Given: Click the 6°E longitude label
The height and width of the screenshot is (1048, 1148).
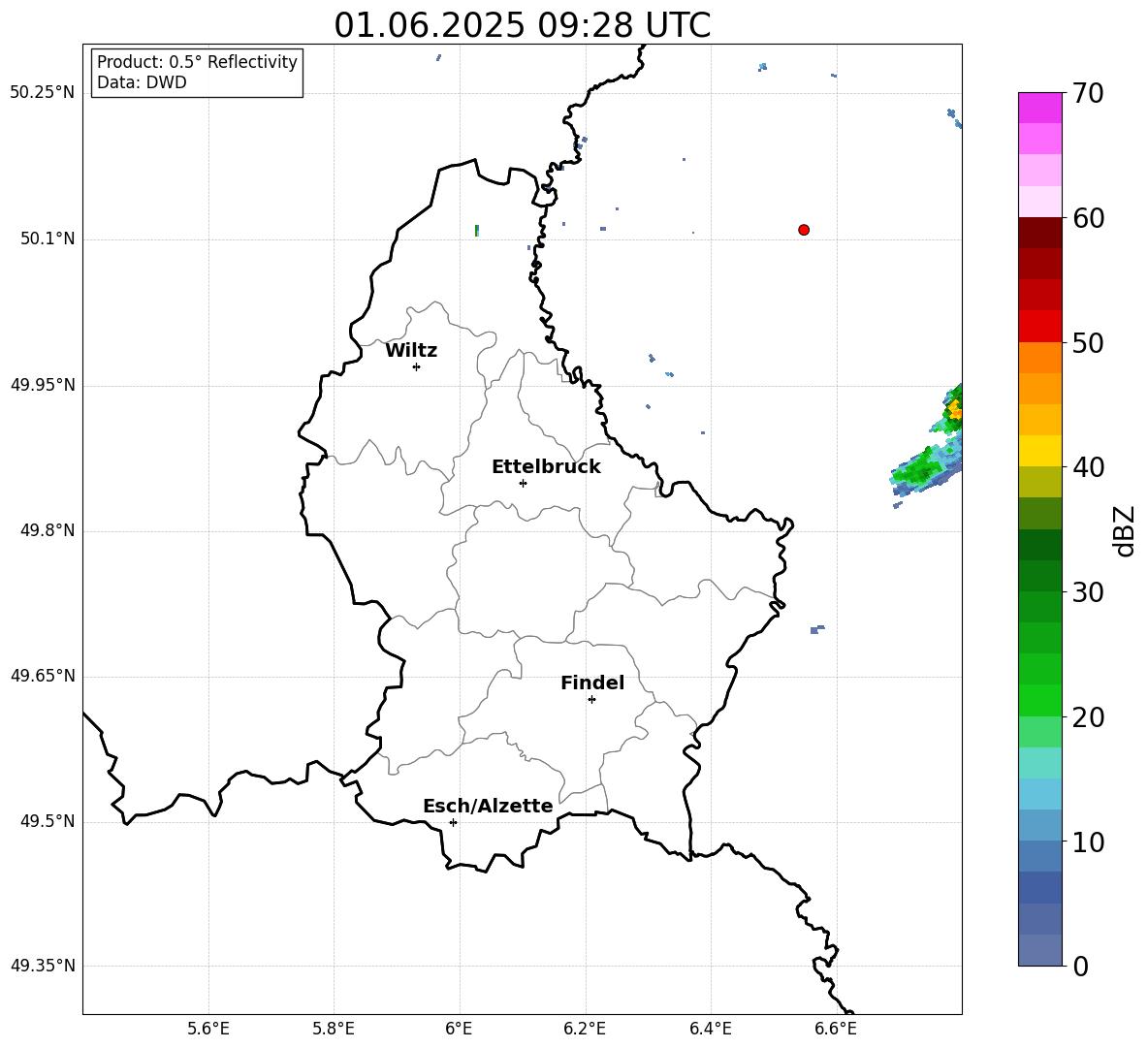Looking at the screenshot, I should [459, 1029].
